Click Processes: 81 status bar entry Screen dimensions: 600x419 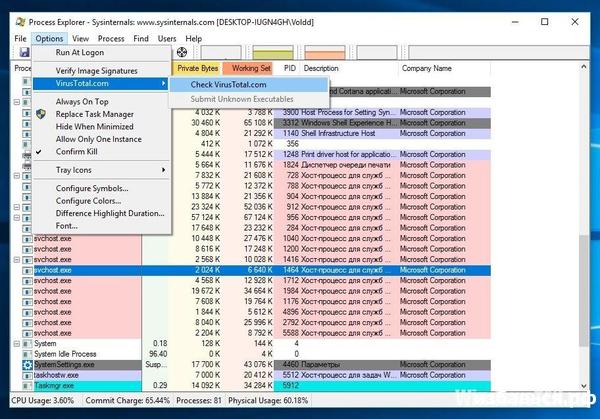(199, 401)
